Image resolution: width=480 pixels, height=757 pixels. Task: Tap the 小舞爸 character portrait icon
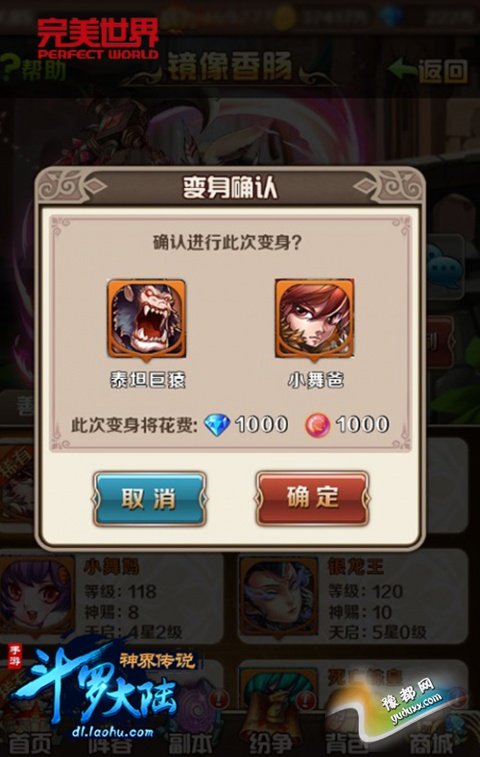coord(314,320)
